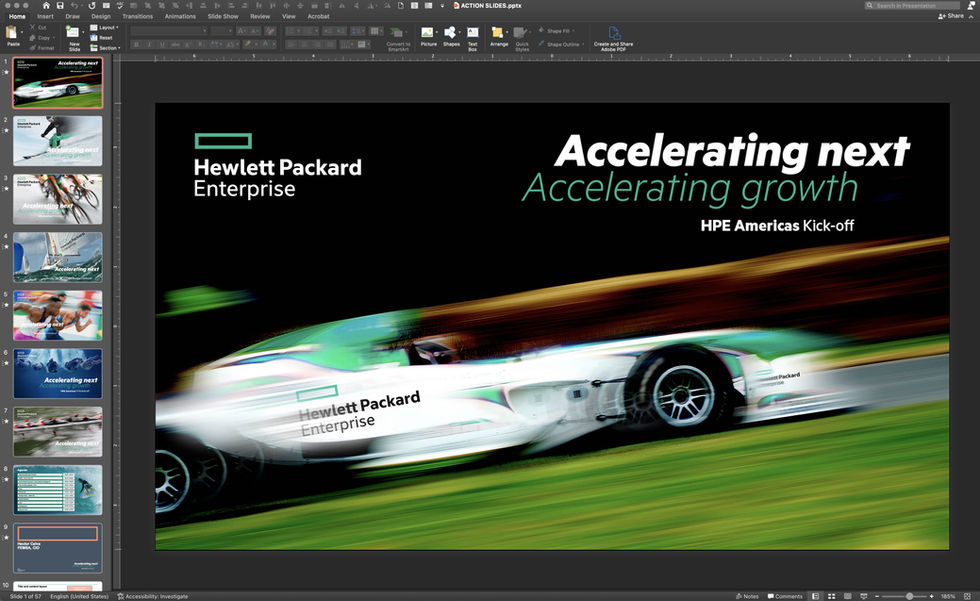Customize Quick Access Toolbar dropdown arrow
Viewport: 980px width, 601px height.
[x=442, y=5]
